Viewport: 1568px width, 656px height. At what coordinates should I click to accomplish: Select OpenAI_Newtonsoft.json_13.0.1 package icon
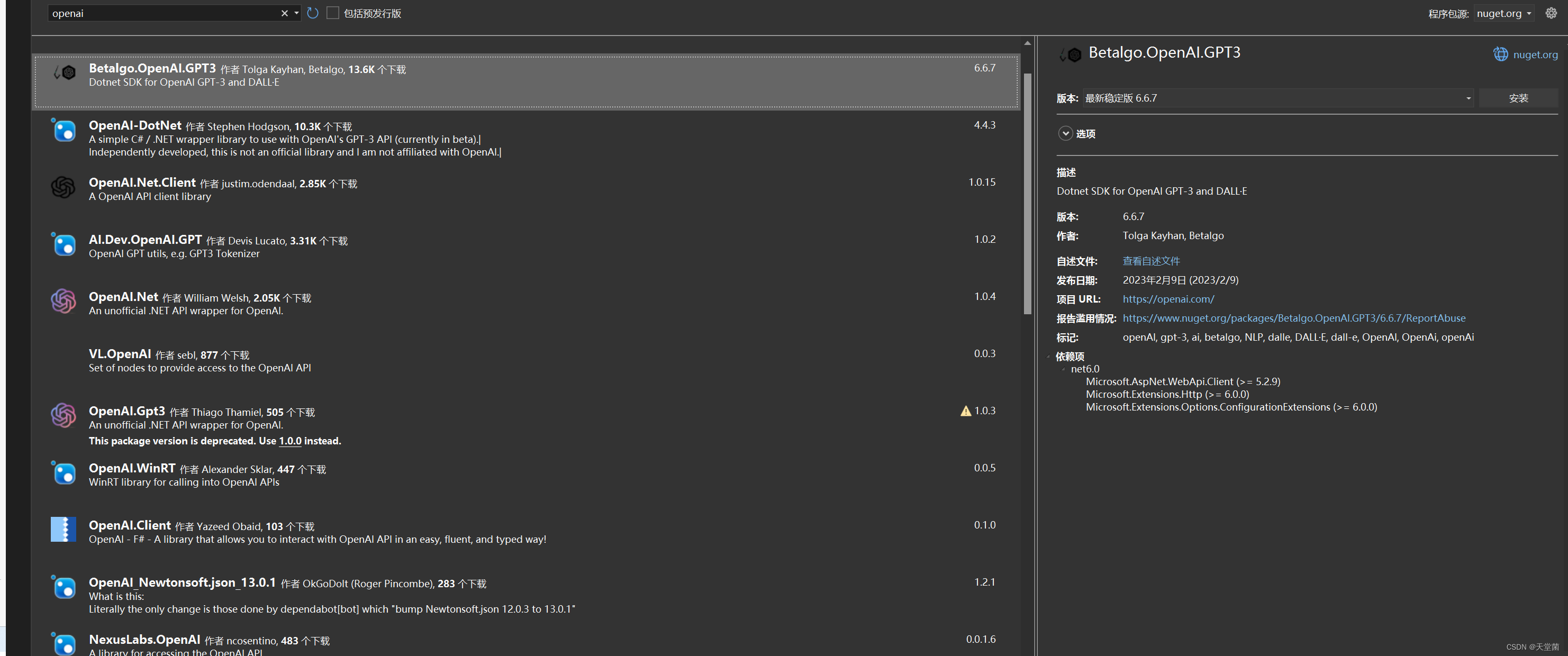pyautogui.click(x=64, y=587)
